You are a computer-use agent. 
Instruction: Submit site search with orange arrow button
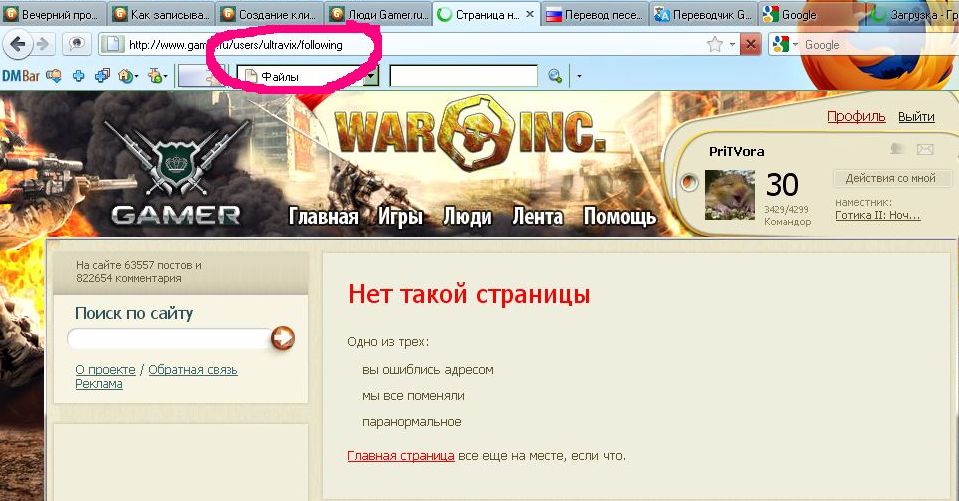tap(283, 338)
